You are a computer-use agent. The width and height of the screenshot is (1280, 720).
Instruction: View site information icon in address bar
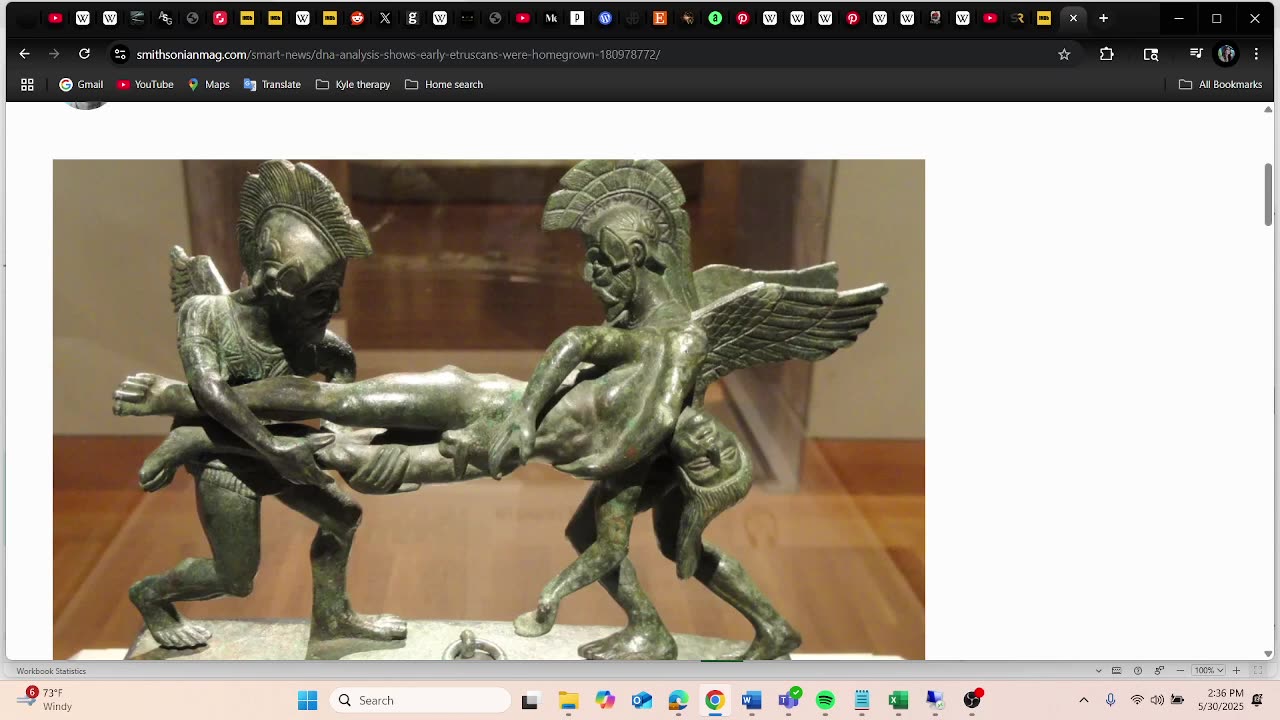click(x=119, y=54)
